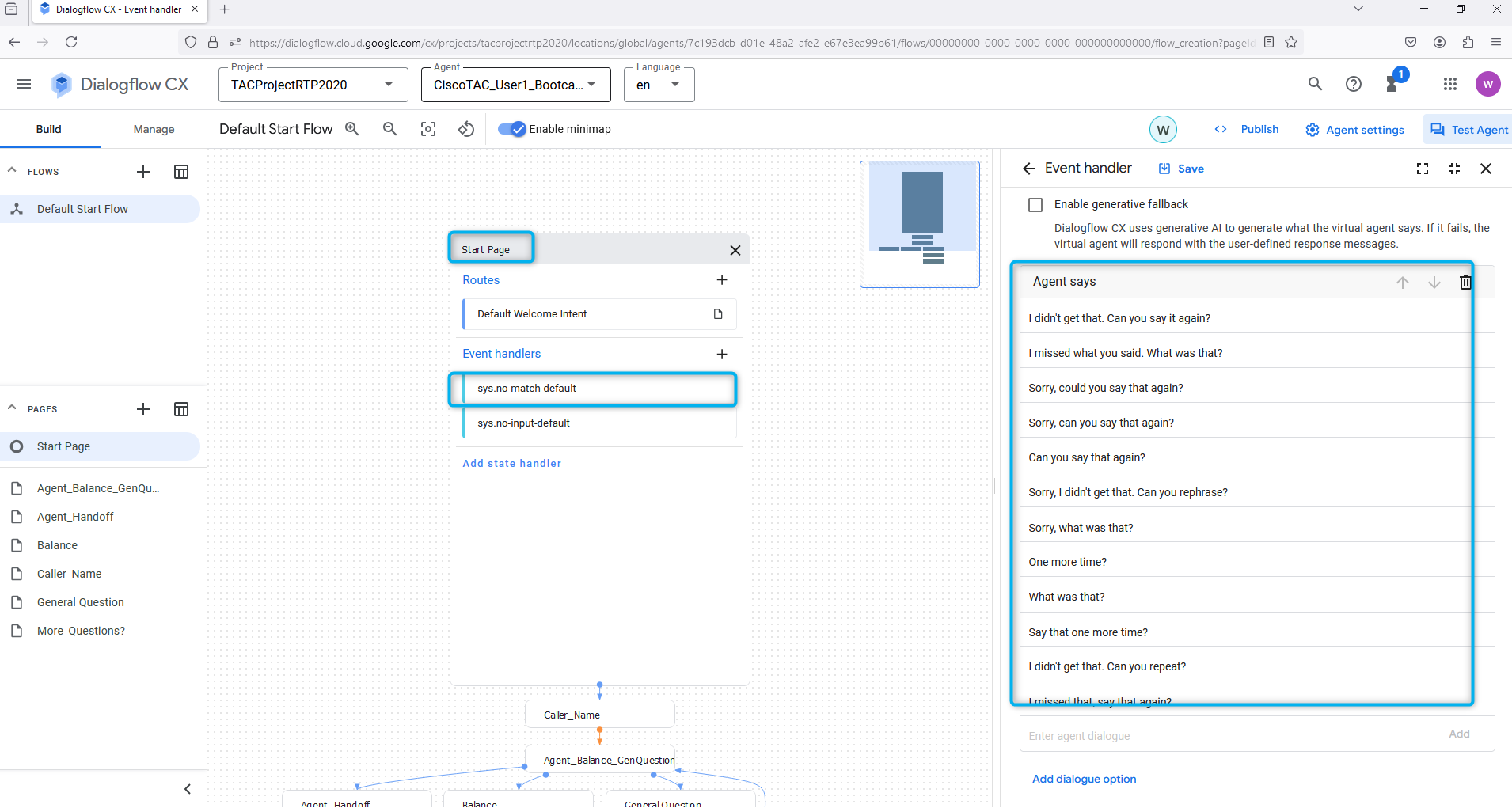
Task: Zoom out on the flow canvas
Action: 389,129
